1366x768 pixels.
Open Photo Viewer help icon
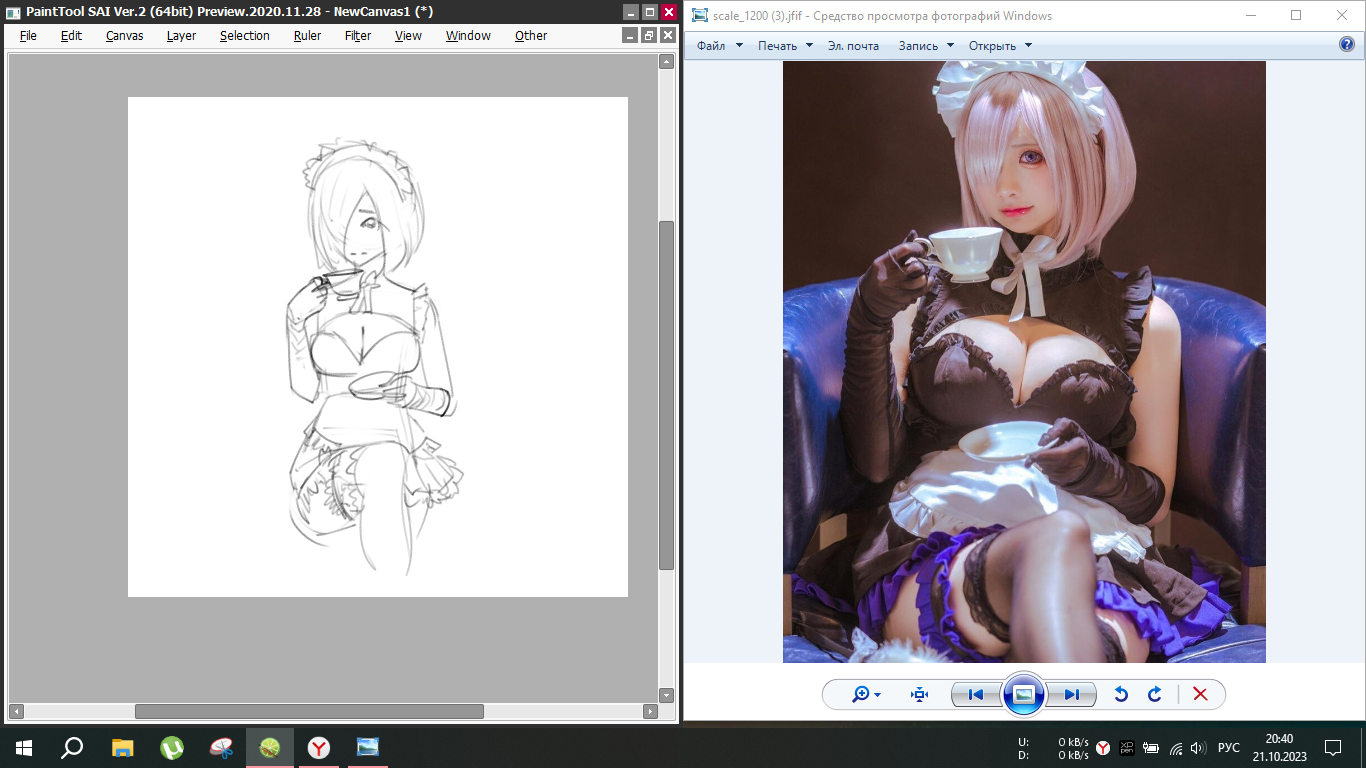point(1347,45)
